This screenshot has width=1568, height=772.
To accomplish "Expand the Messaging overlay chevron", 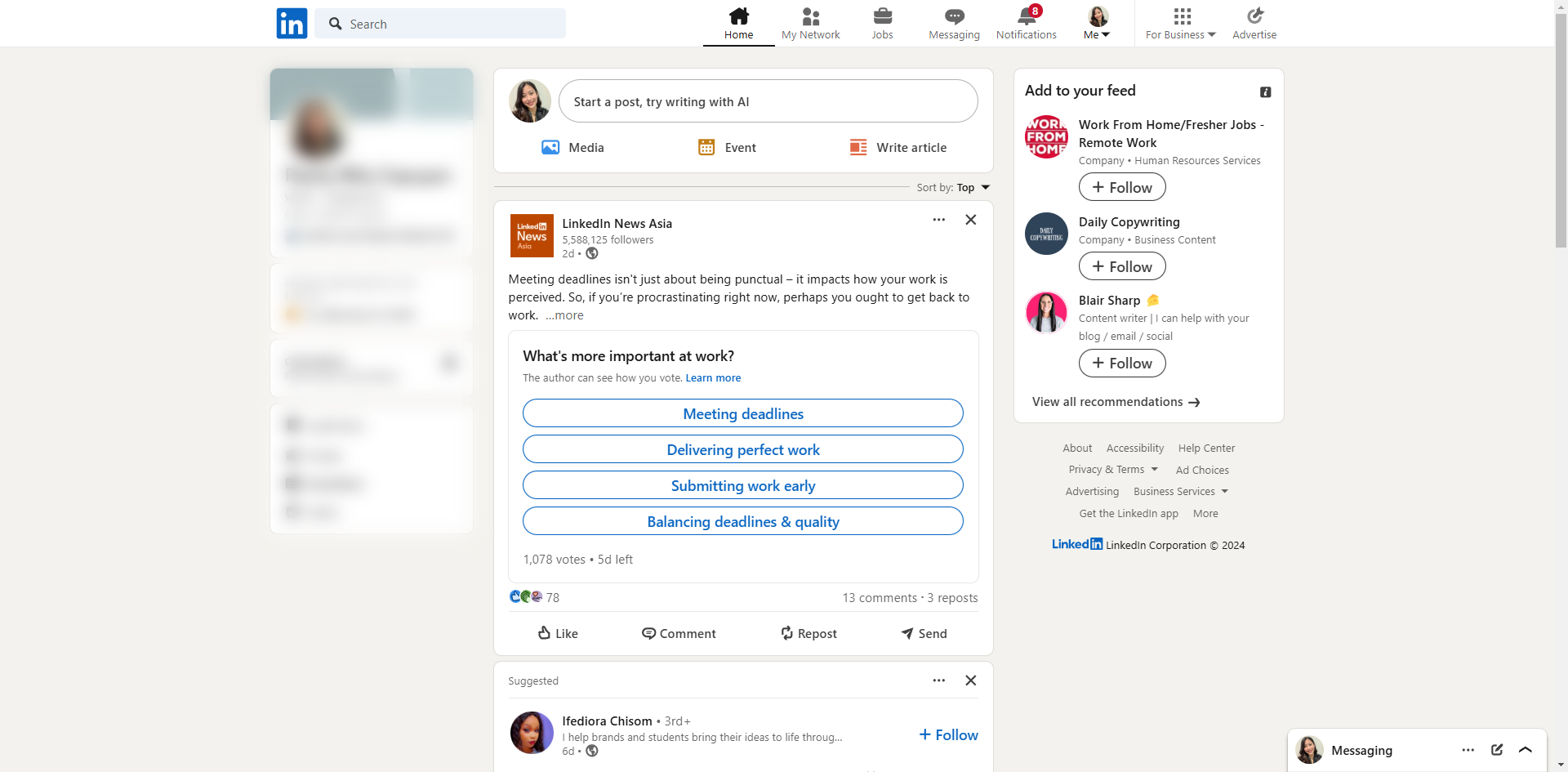I will [x=1526, y=750].
